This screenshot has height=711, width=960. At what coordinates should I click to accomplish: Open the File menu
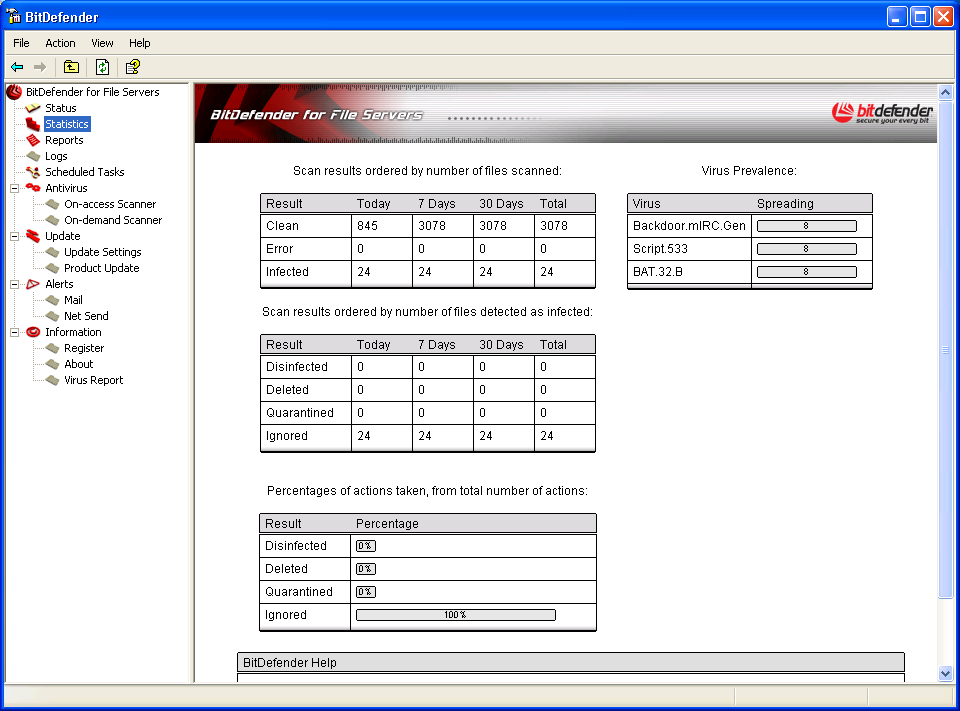click(21, 43)
